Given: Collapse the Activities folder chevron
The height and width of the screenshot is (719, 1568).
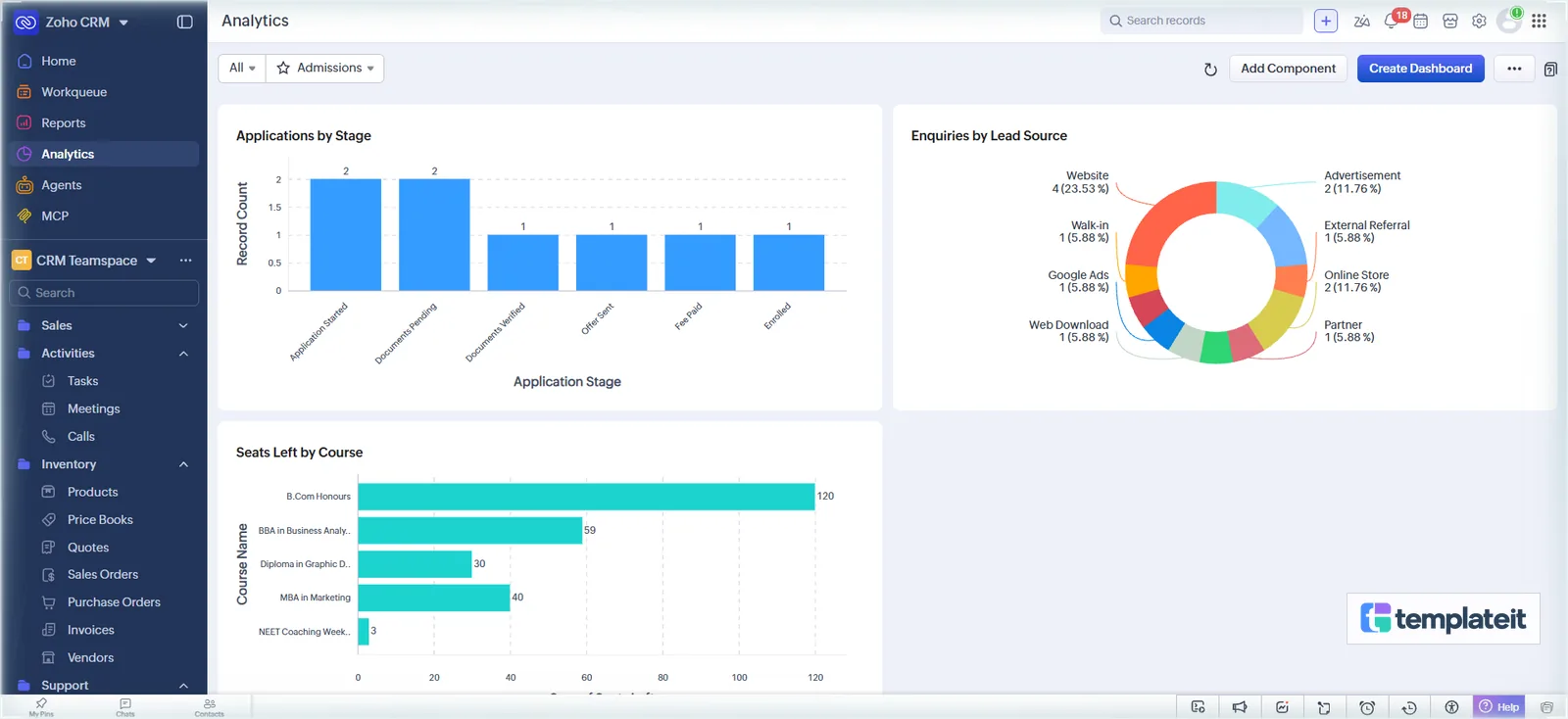Looking at the screenshot, I should (x=183, y=354).
